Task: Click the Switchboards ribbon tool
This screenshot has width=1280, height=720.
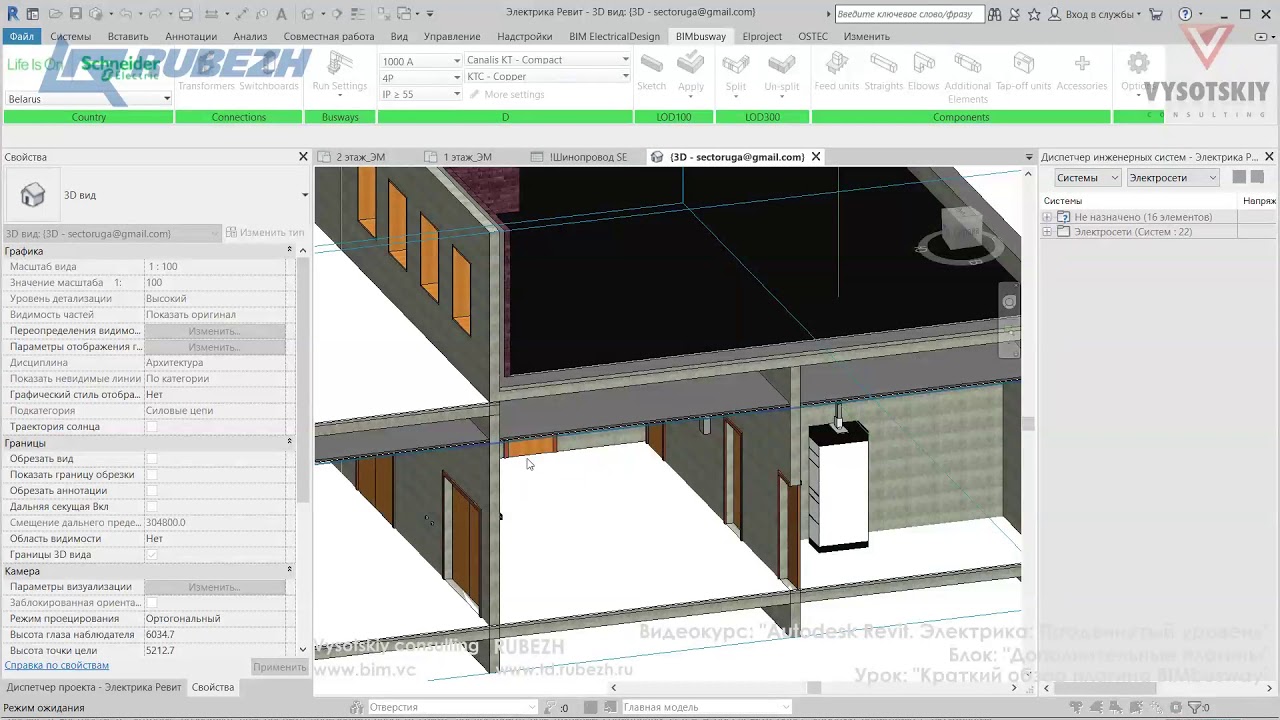Action: tap(269, 73)
